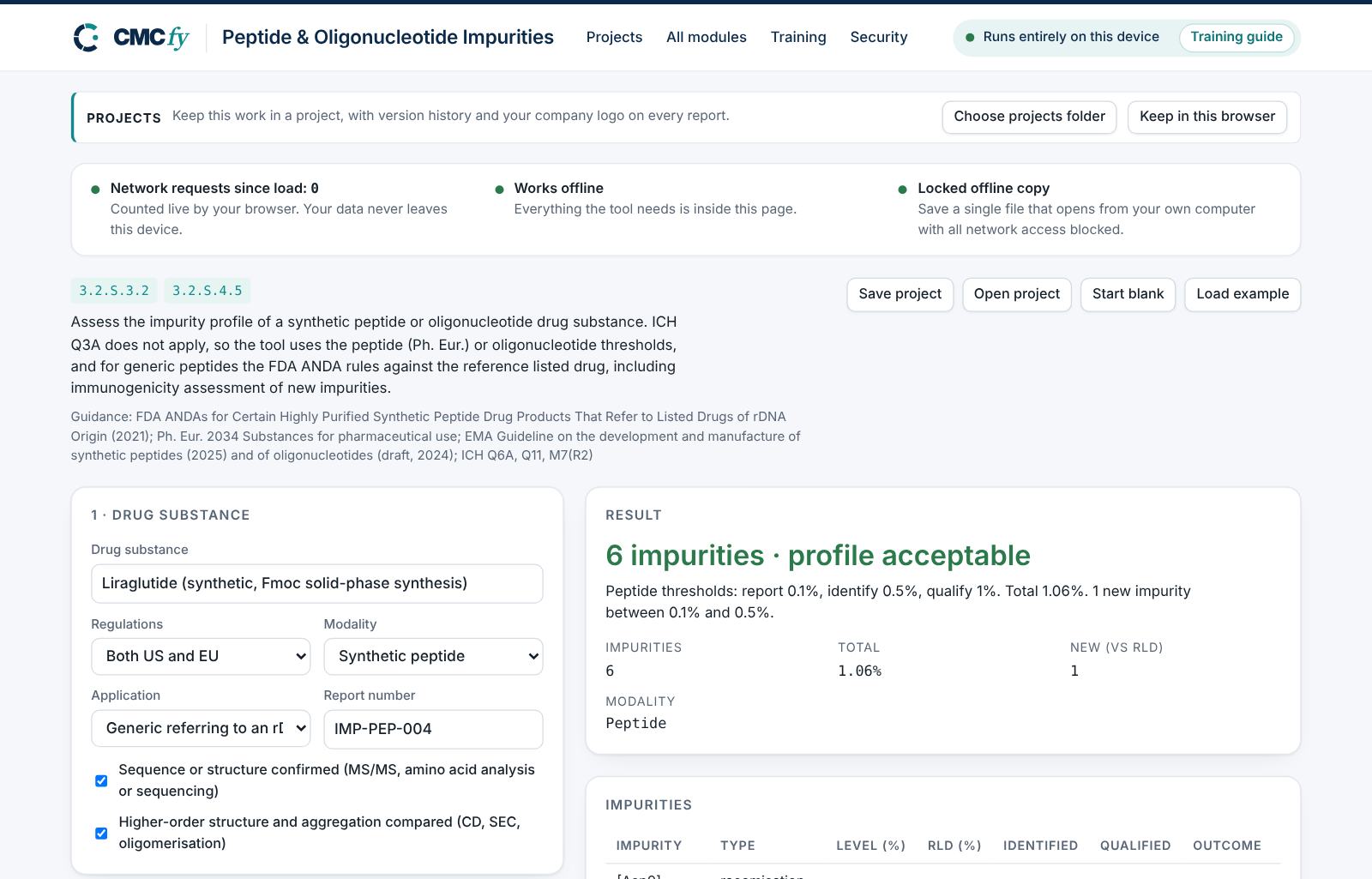Click the QUALIFIED column header
Image resolution: width=1372 pixels, height=879 pixels.
click(x=1135, y=846)
